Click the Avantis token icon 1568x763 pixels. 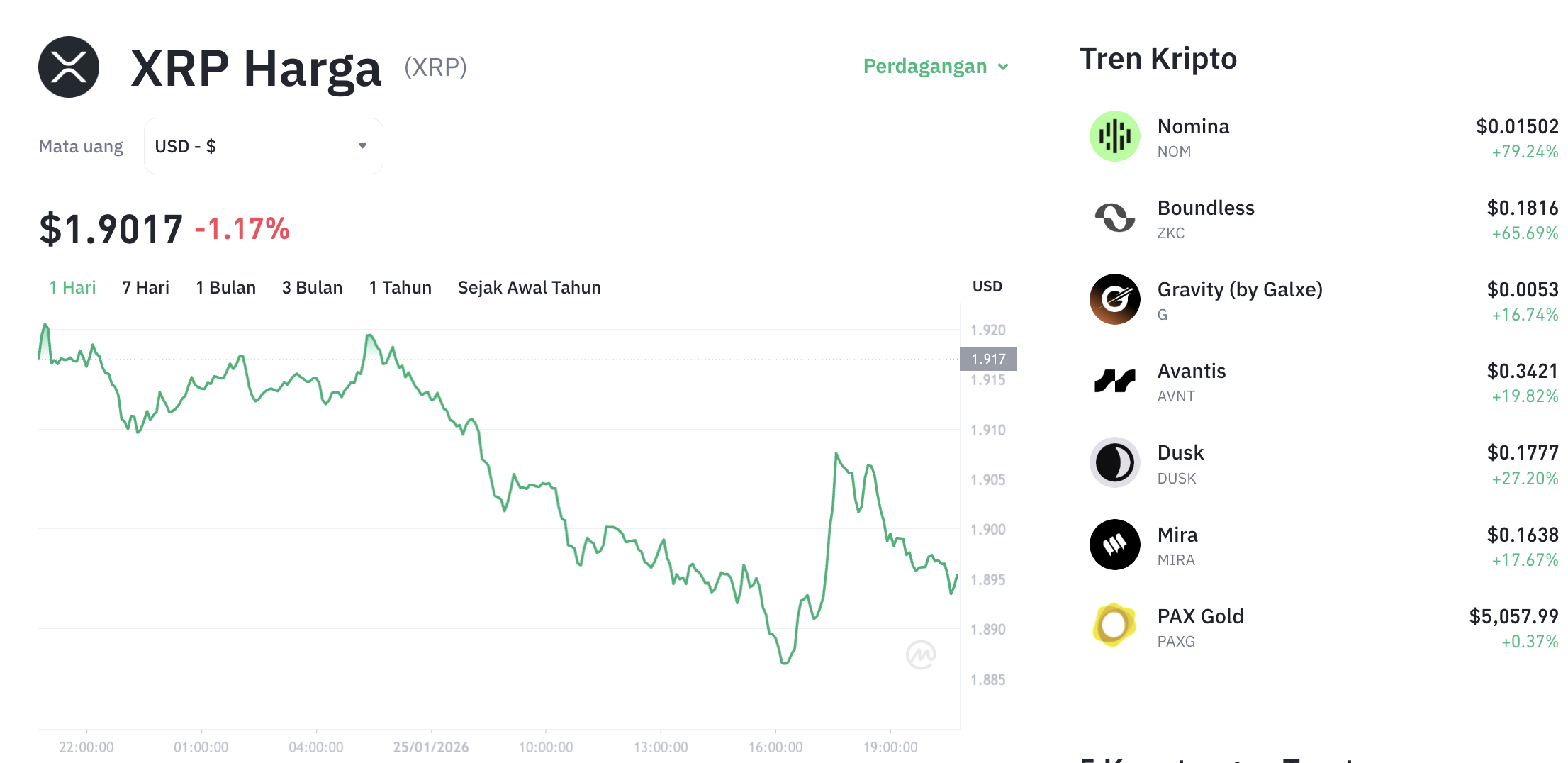coord(1114,381)
